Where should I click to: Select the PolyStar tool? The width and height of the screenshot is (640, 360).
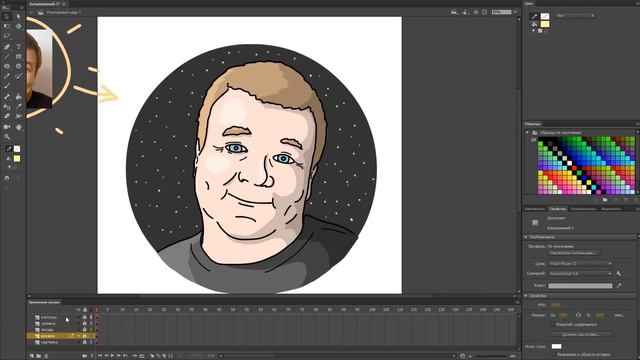tap(18, 66)
